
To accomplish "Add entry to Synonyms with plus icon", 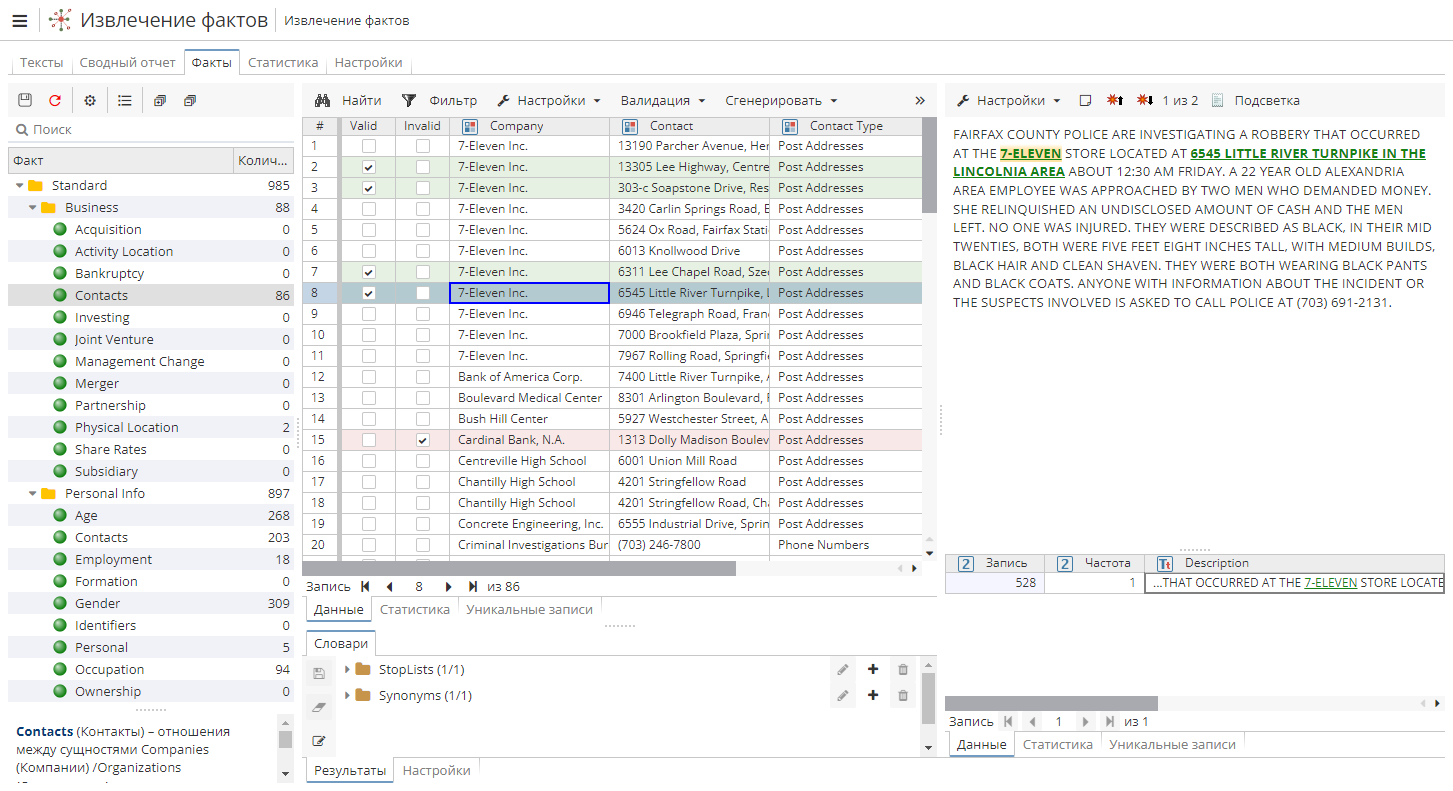I will 873,695.
